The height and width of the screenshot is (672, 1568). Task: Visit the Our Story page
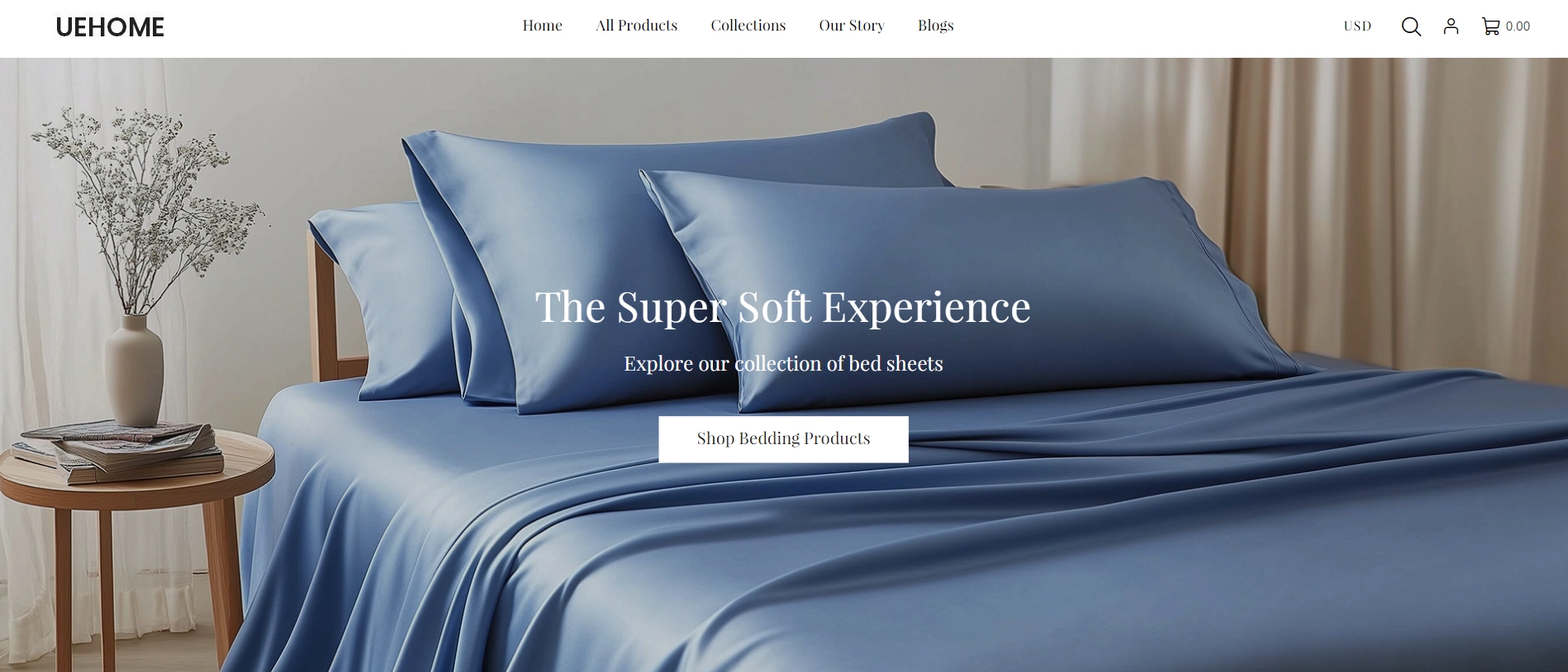(852, 26)
